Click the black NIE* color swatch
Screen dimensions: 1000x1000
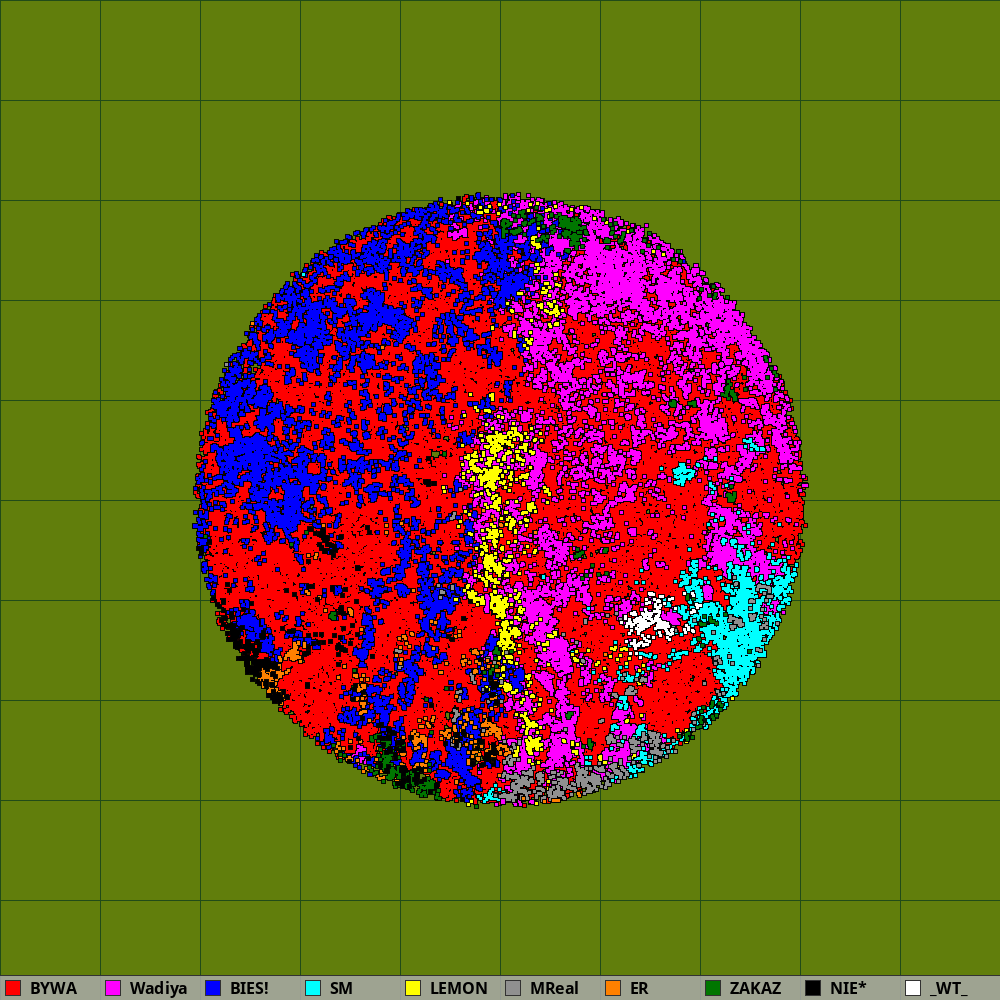click(x=813, y=988)
